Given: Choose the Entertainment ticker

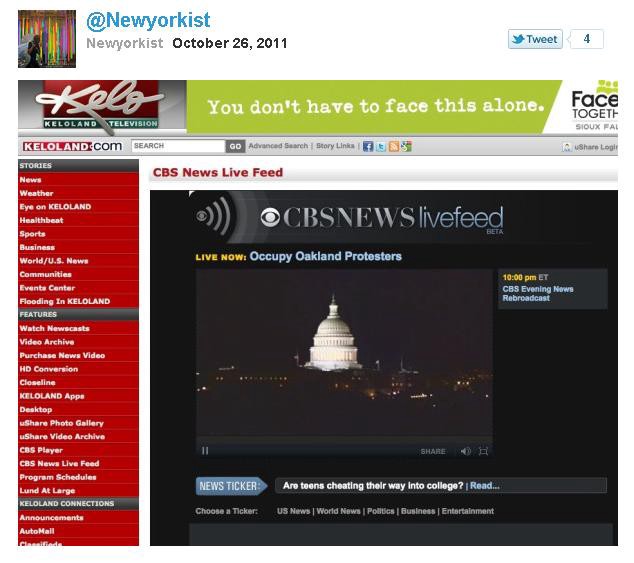Looking at the screenshot, I should [x=468, y=511].
